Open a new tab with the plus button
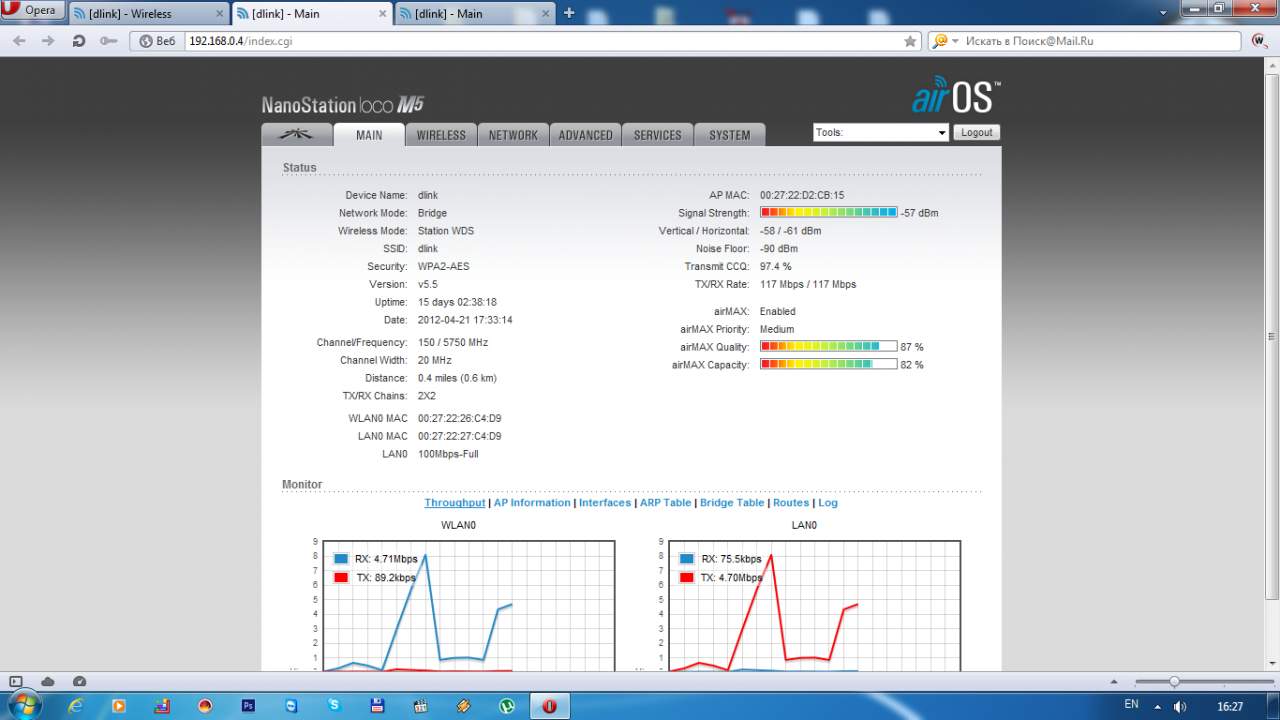 pyautogui.click(x=569, y=13)
